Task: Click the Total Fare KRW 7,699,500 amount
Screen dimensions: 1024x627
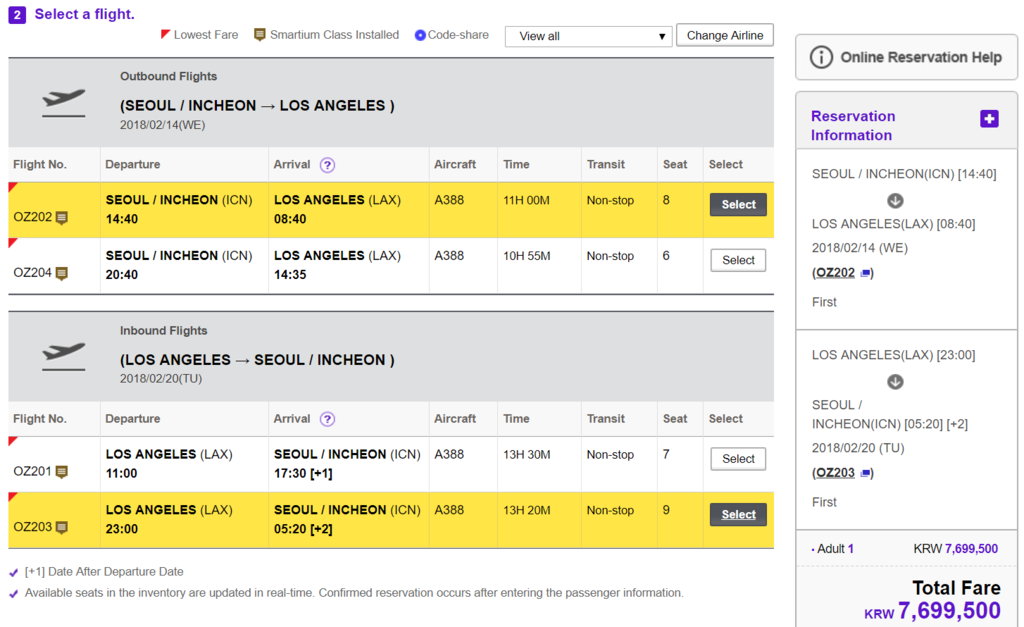Action: point(933,611)
